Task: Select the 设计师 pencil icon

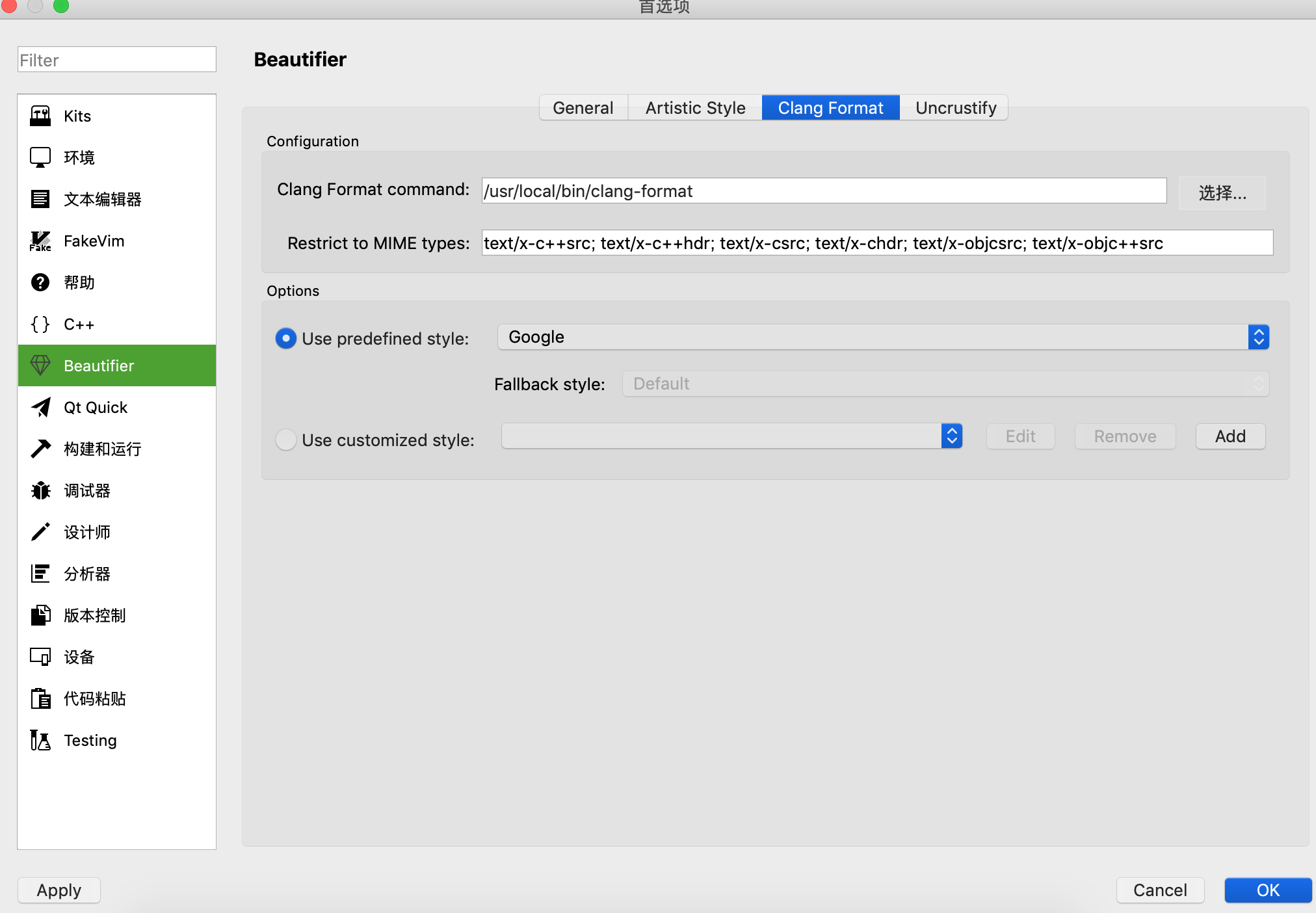Action: 40,532
